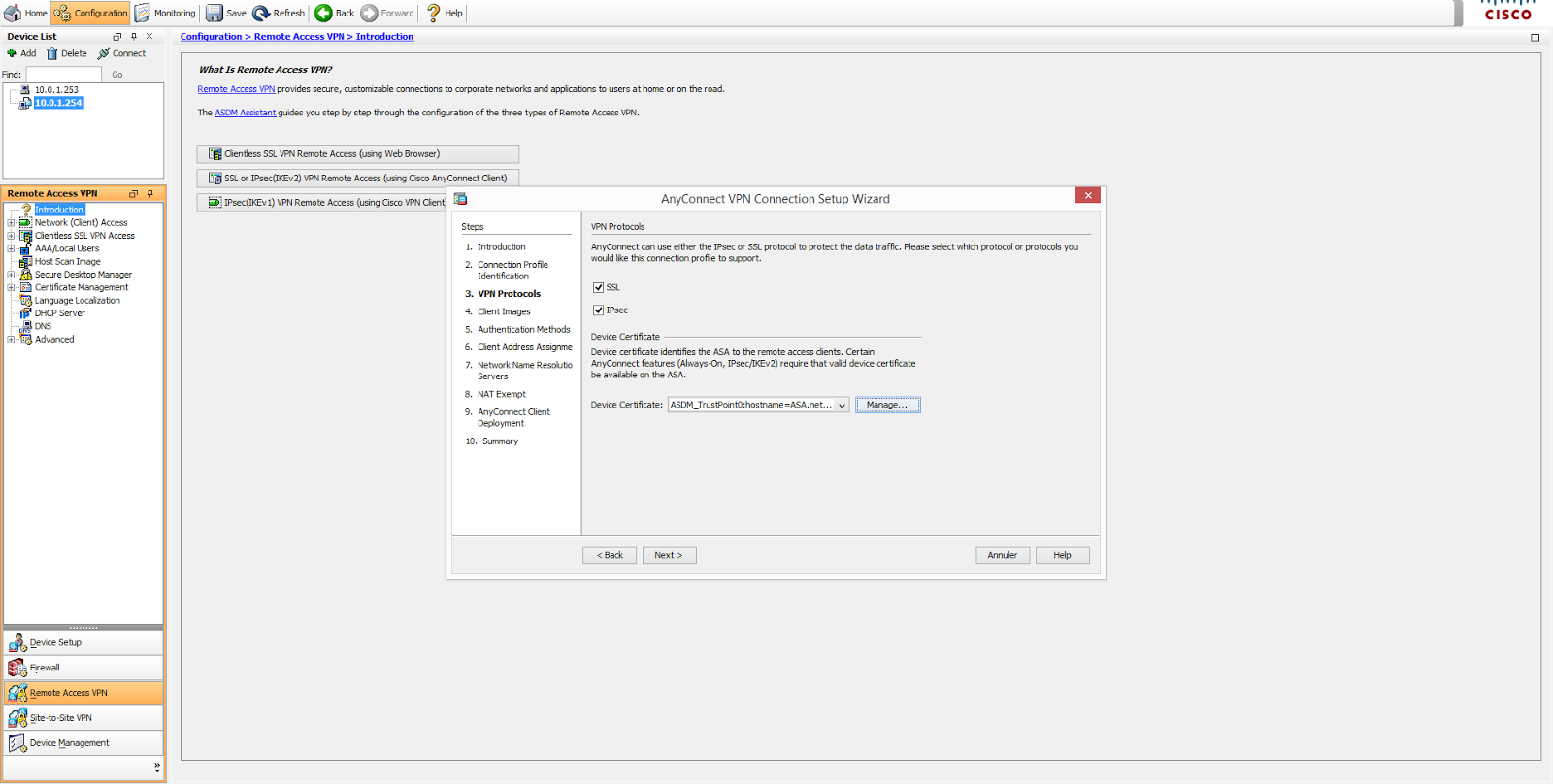Click the green Back arrow icon
Screen dimensions: 1553x784
coord(323,13)
